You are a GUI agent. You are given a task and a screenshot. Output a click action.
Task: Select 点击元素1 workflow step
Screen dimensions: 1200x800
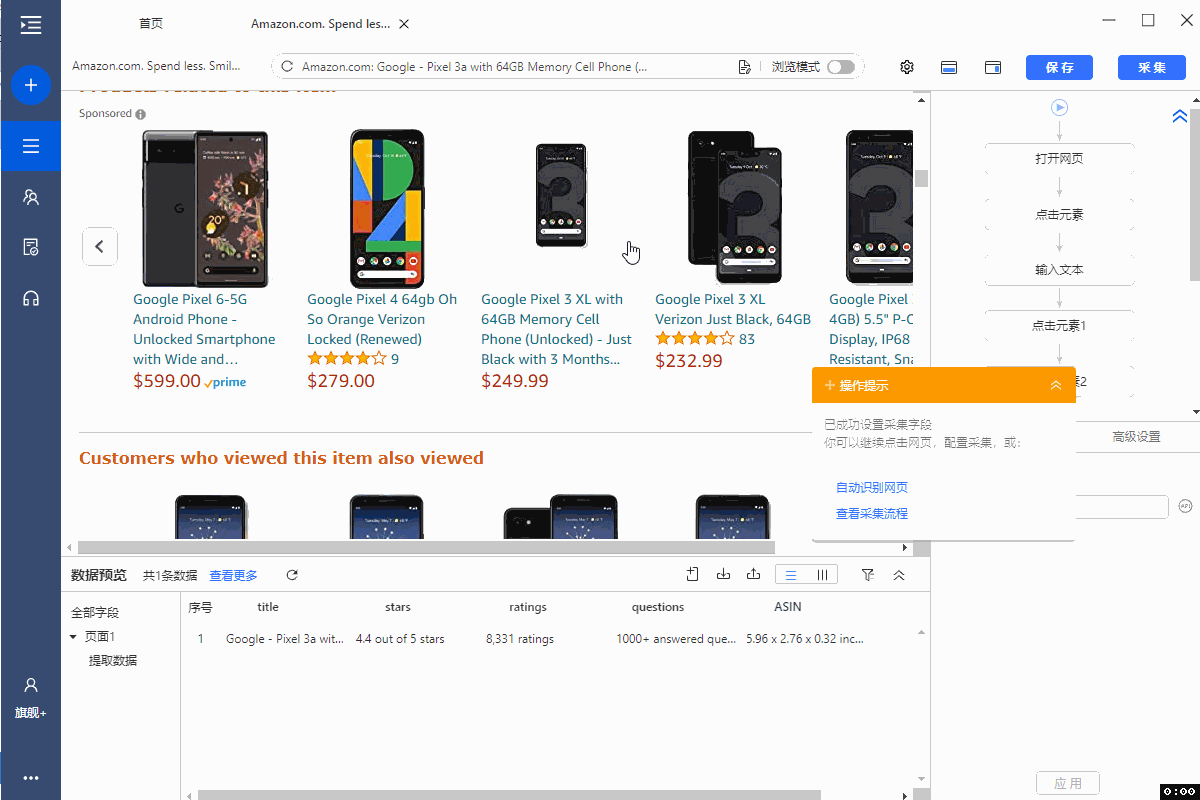coord(1060,326)
